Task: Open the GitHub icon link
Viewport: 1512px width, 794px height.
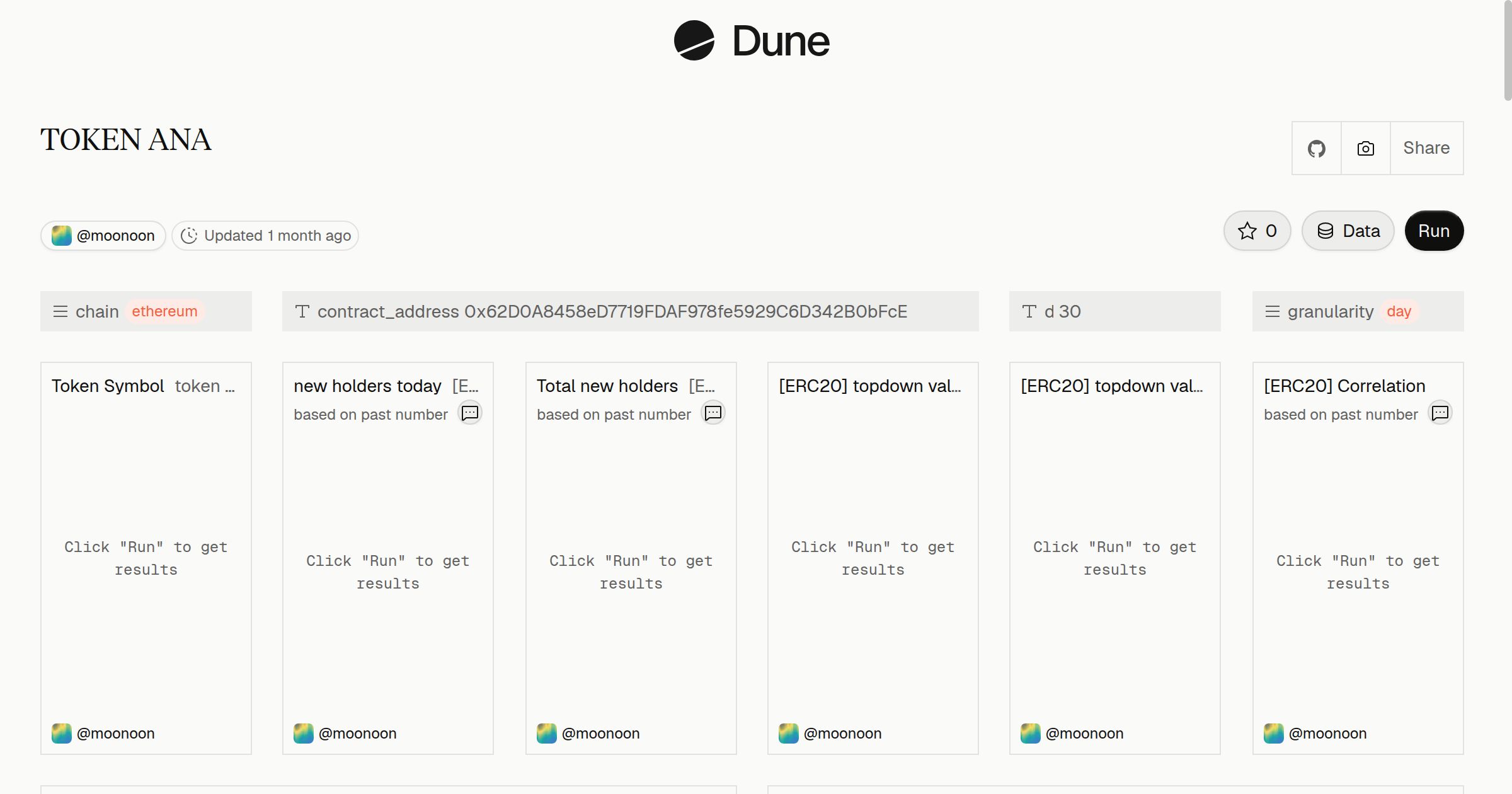Action: pos(1316,149)
